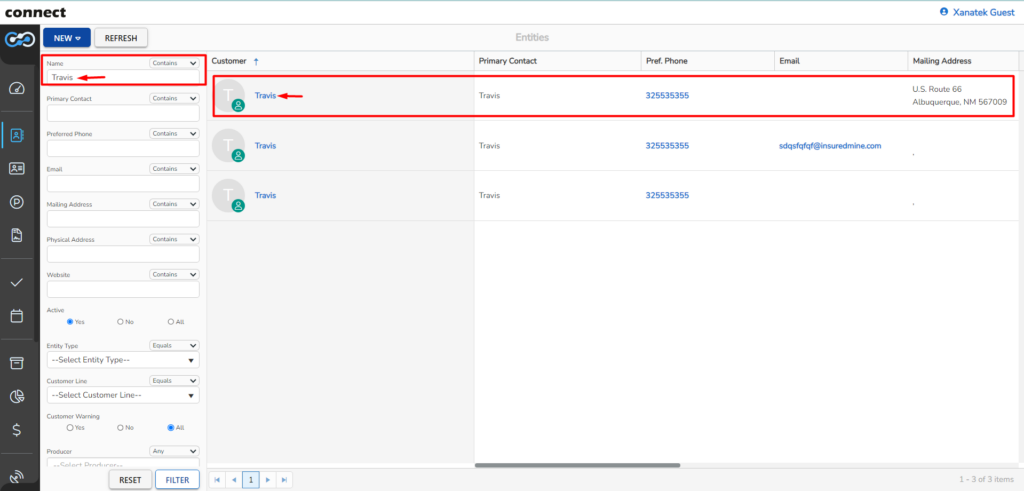Open the dollar sign sidebar icon
Screen dimensions: 1024x491
(17, 430)
